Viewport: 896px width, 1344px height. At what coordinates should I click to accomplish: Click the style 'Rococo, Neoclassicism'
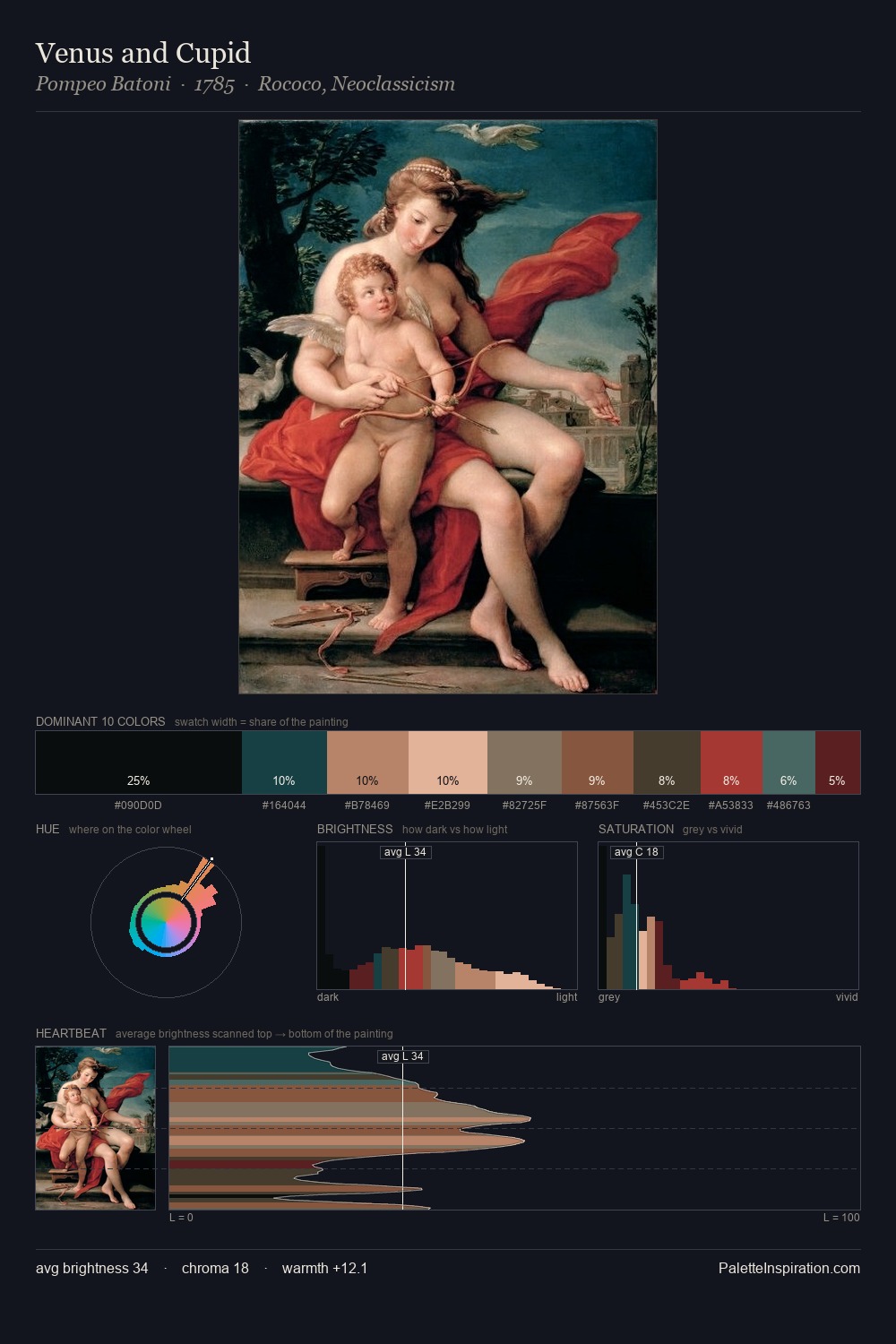coord(357,84)
